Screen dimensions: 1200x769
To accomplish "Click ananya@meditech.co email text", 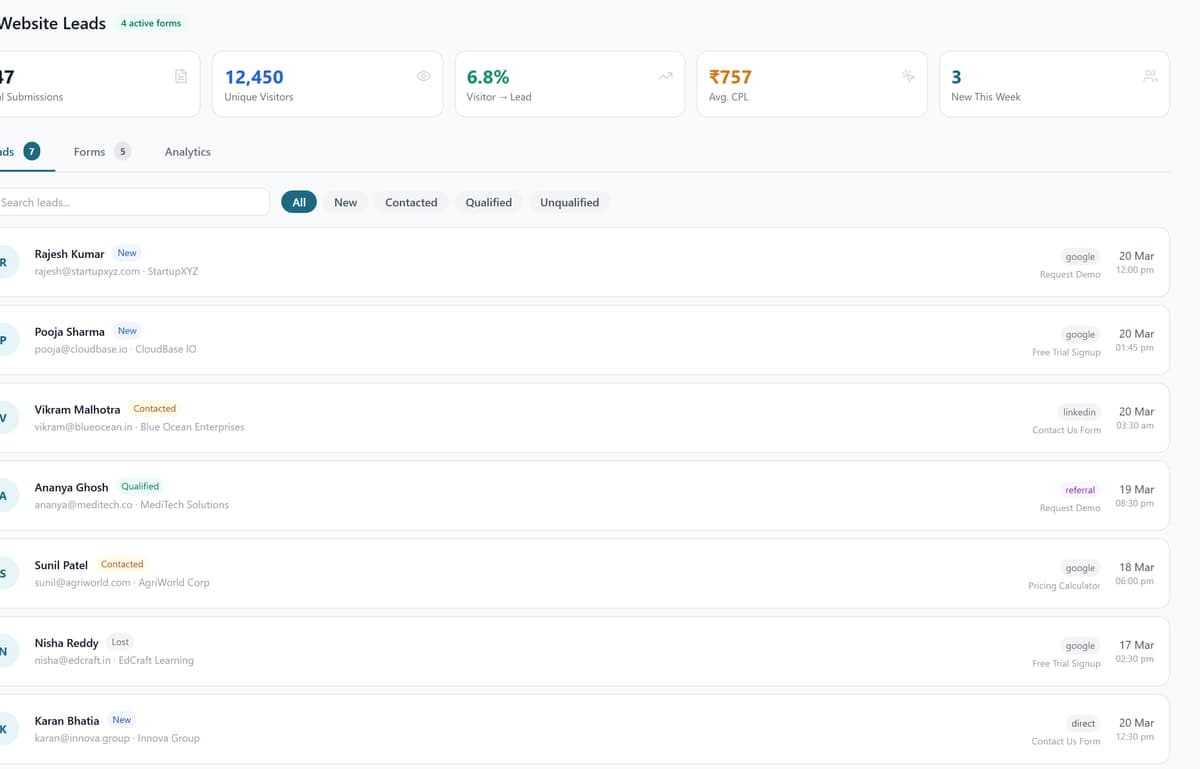I will tap(83, 506).
